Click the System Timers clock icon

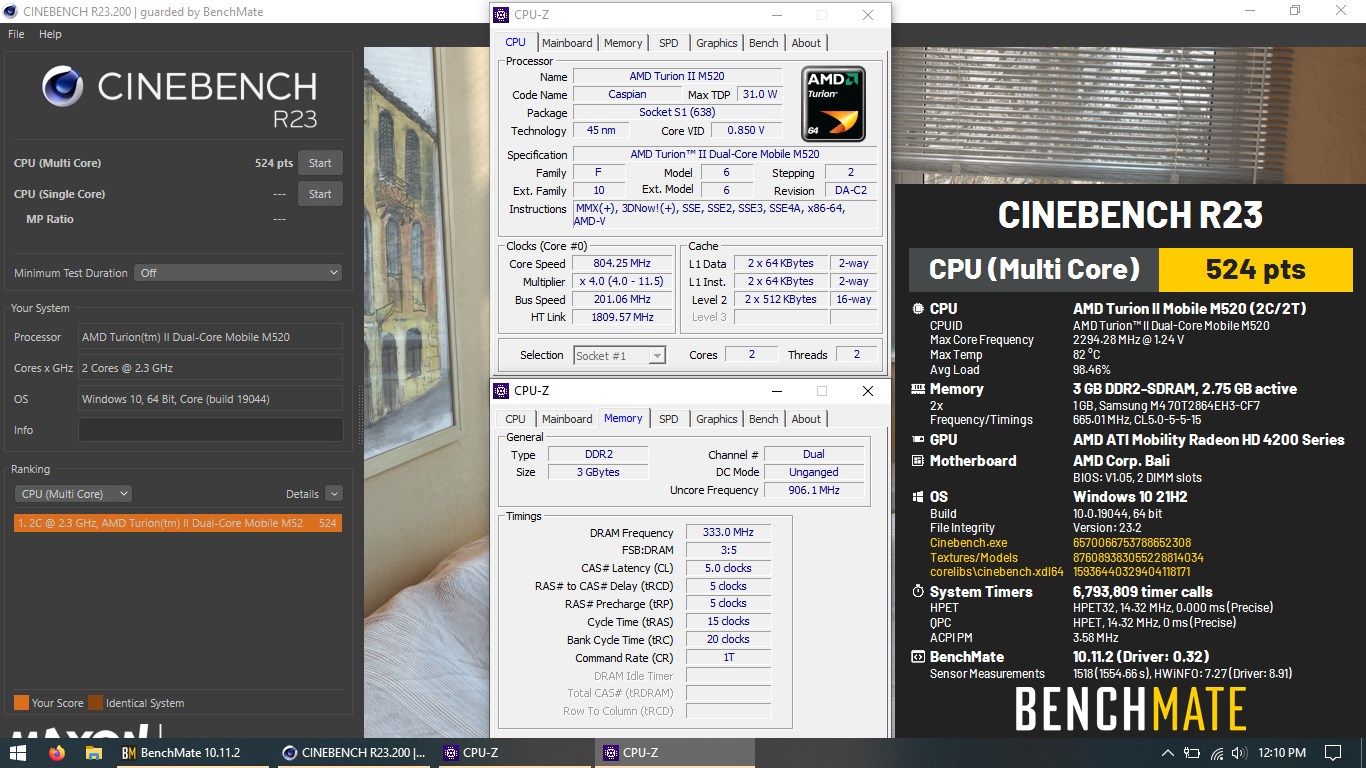point(918,592)
